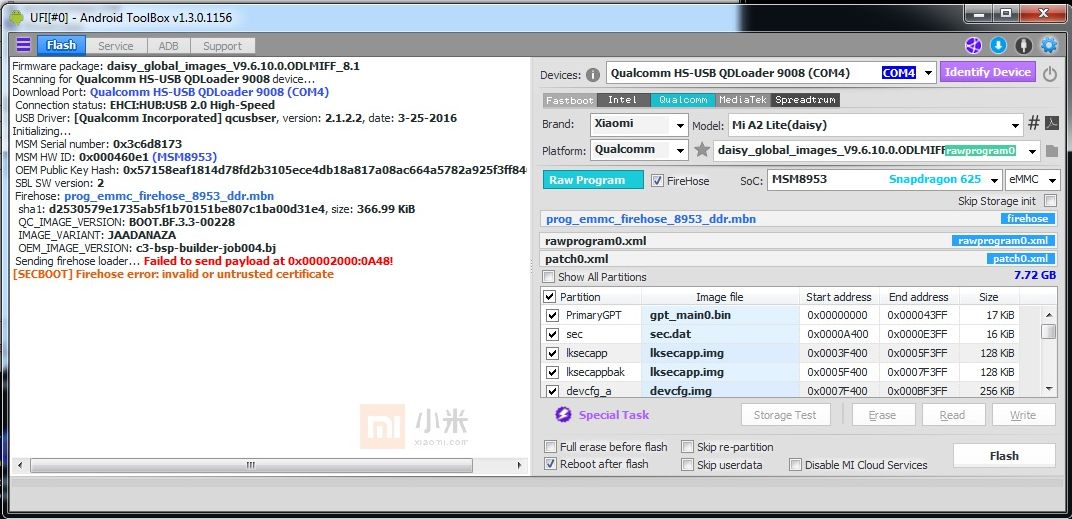Select the Spreadtrum mode tab
This screenshot has height=519, width=1072.
coord(805,100)
